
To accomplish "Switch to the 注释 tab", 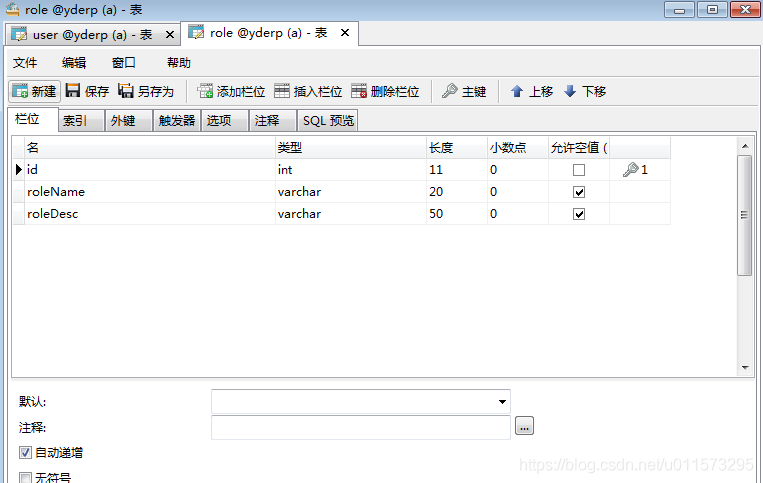I will [273, 121].
